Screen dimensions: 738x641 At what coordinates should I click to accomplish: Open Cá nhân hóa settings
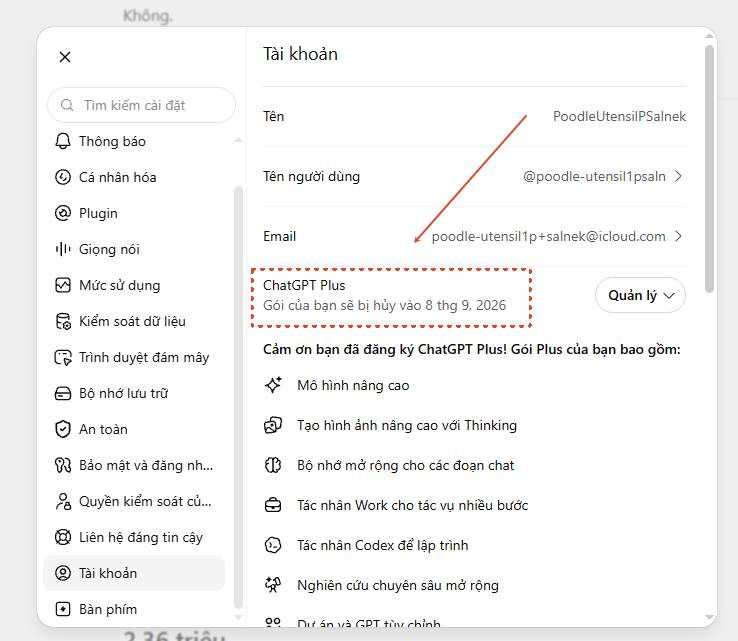134,177
